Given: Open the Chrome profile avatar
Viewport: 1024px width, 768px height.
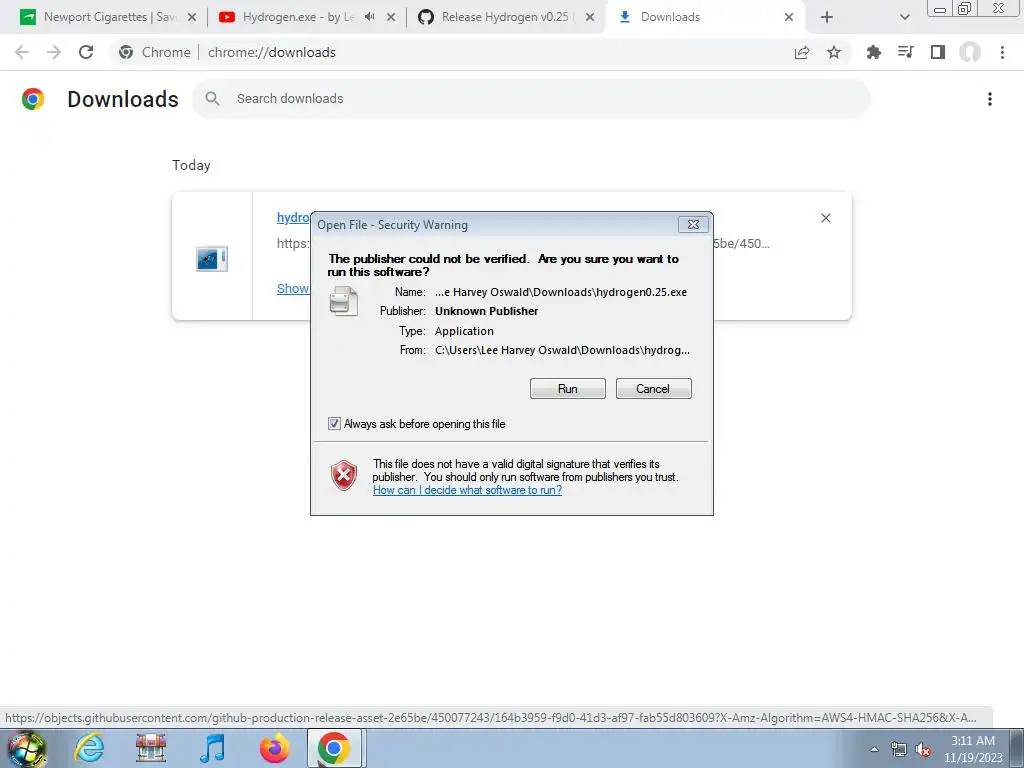Looking at the screenshot, I should click(x=970, y=52).
